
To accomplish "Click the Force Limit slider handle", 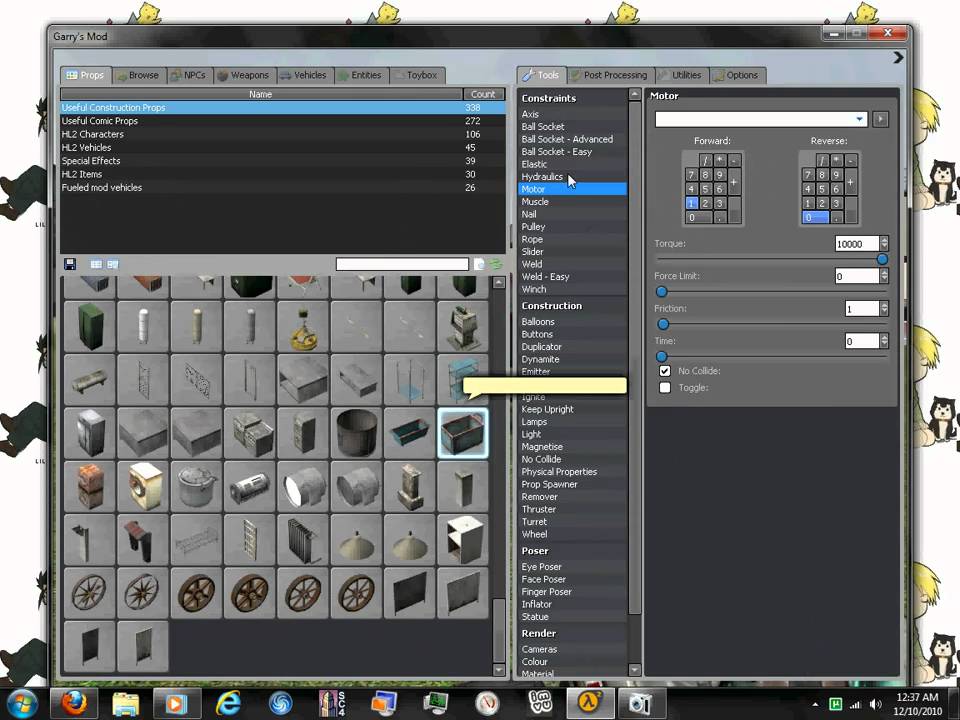I will [661, 292].
